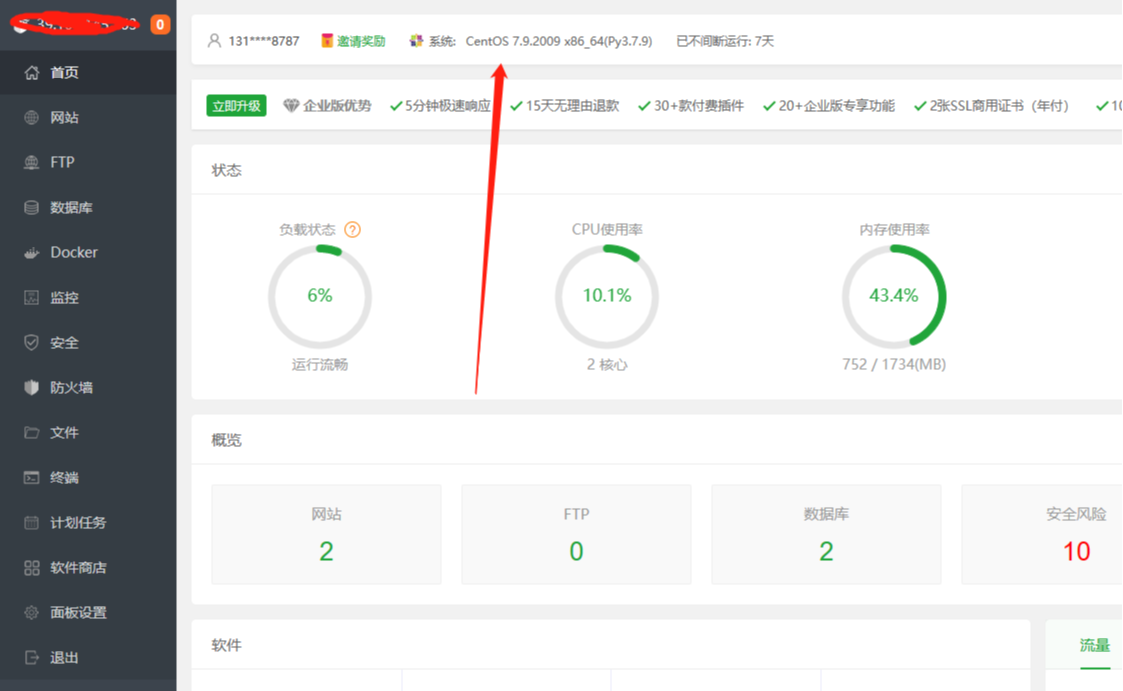Viewport: 1123px width, 691px height.
Task: Select the 数据库 database icon
Action: 31,207
